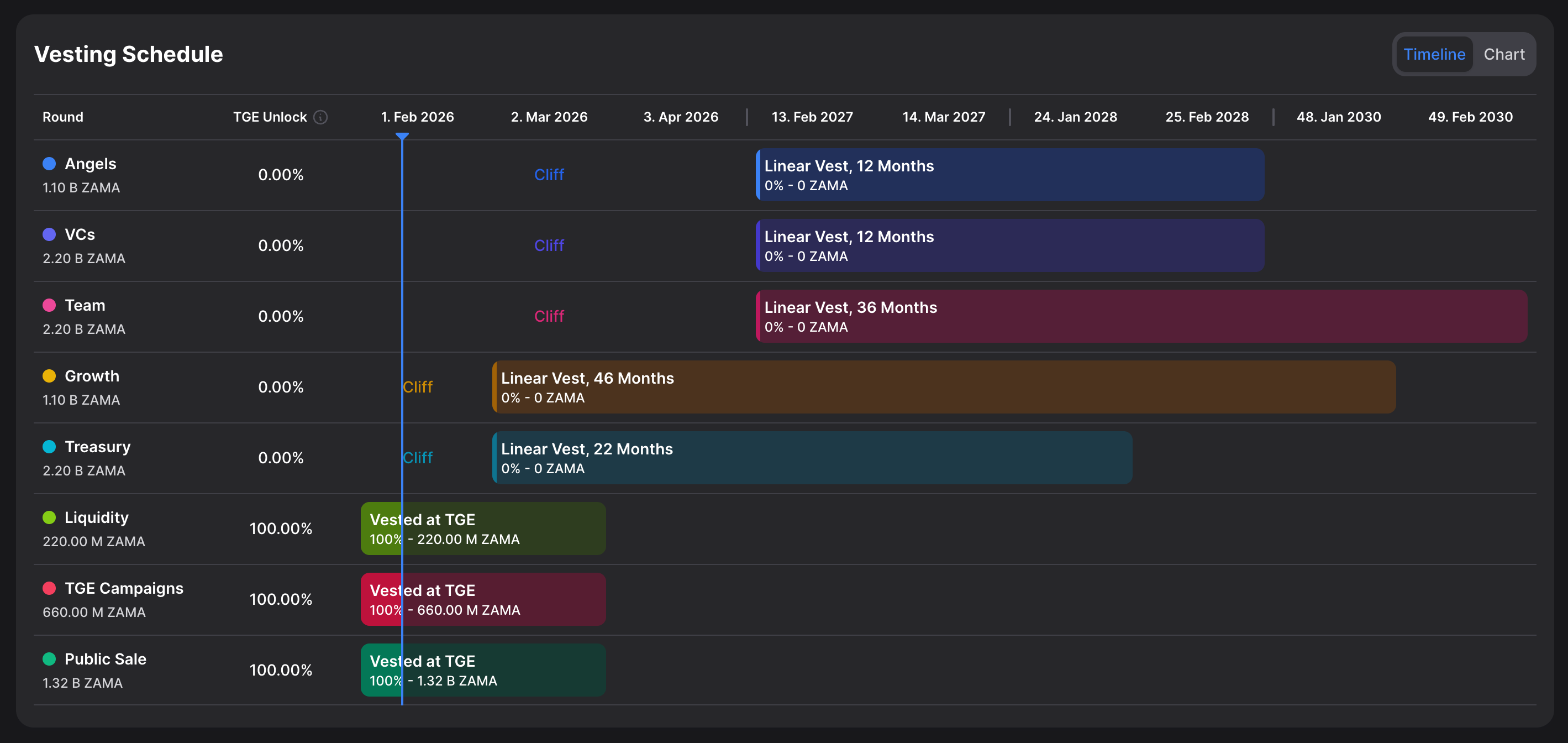Click the current-date timeline marker triangle
1568x743 pixels.
coord(402,137)
